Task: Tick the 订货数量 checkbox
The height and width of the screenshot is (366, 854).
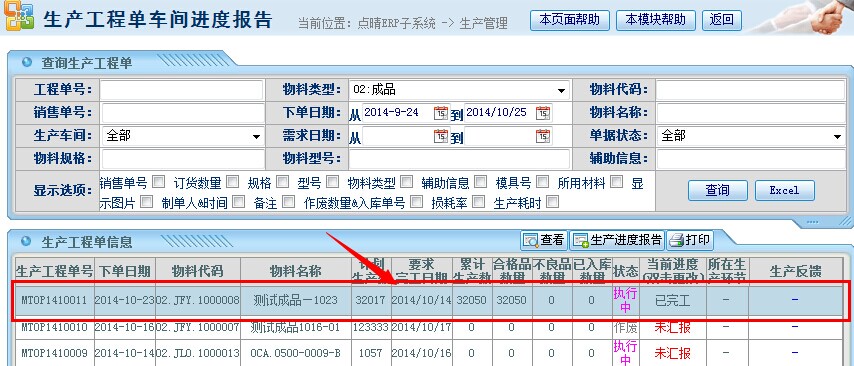Action: (x=233, y=181)
